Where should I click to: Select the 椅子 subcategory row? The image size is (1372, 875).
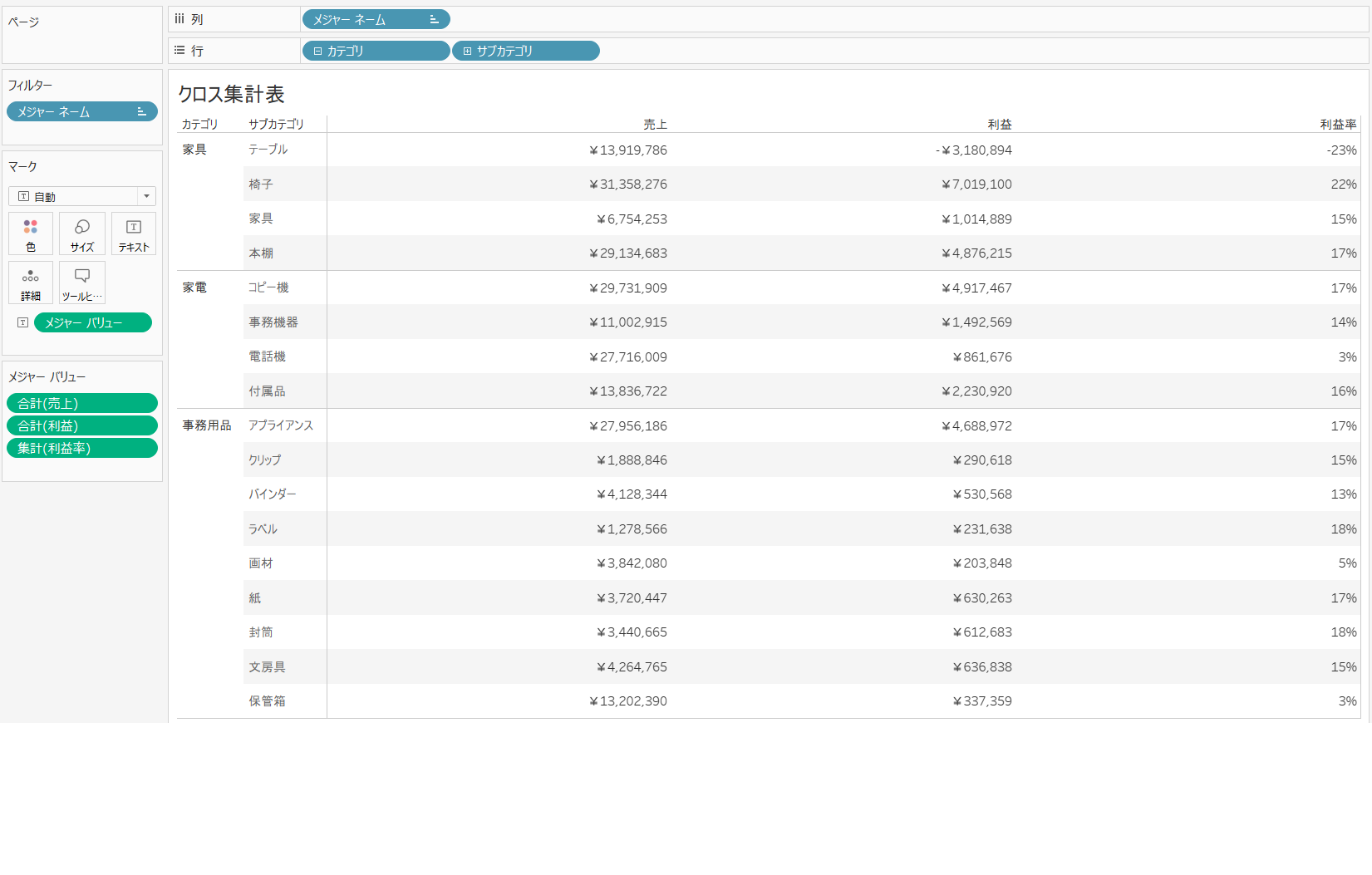[261, 184]
